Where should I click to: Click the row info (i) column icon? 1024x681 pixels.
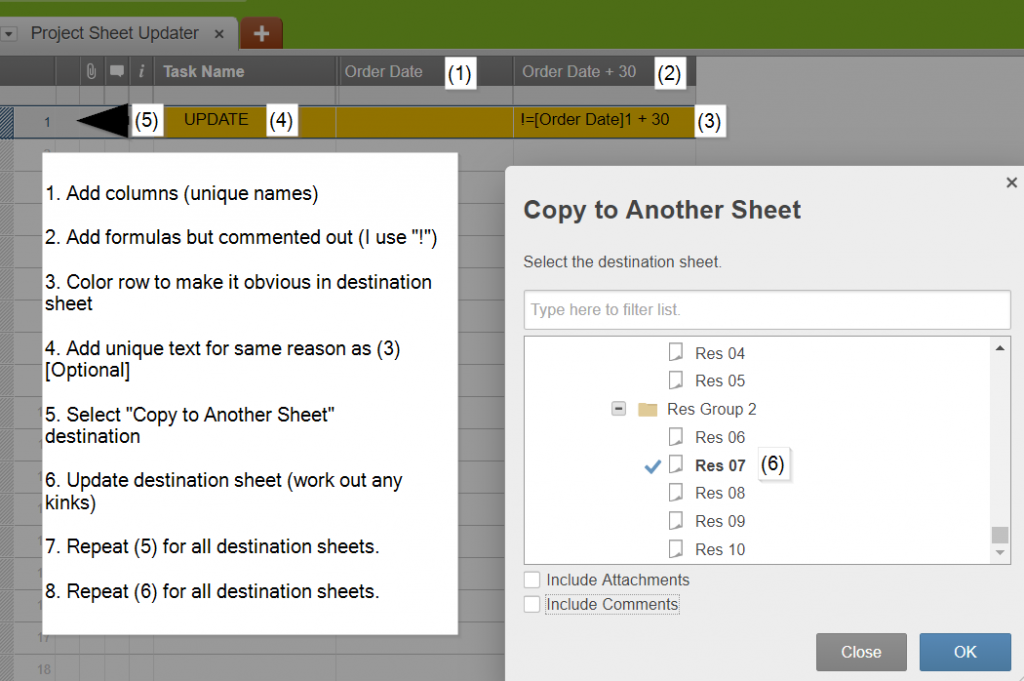click(141, 71)
